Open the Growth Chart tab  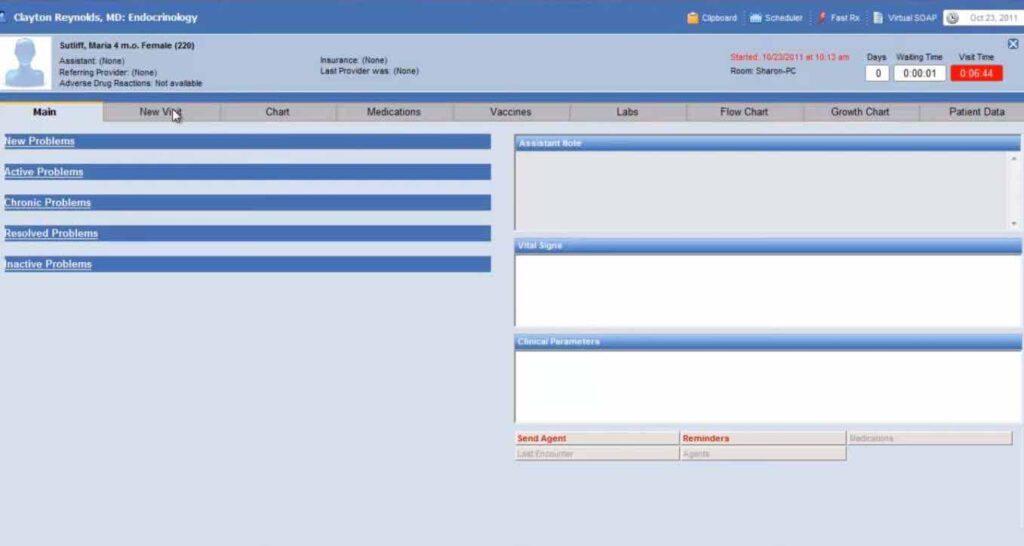(x=860, y=112)
